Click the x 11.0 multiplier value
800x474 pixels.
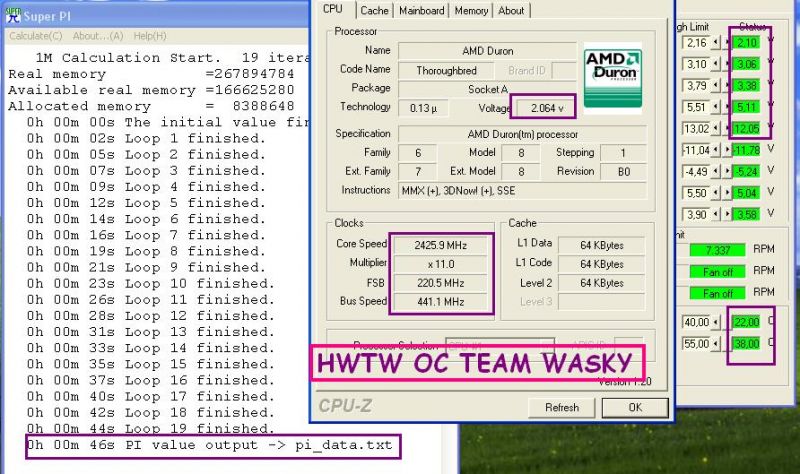tap(441, 264)
